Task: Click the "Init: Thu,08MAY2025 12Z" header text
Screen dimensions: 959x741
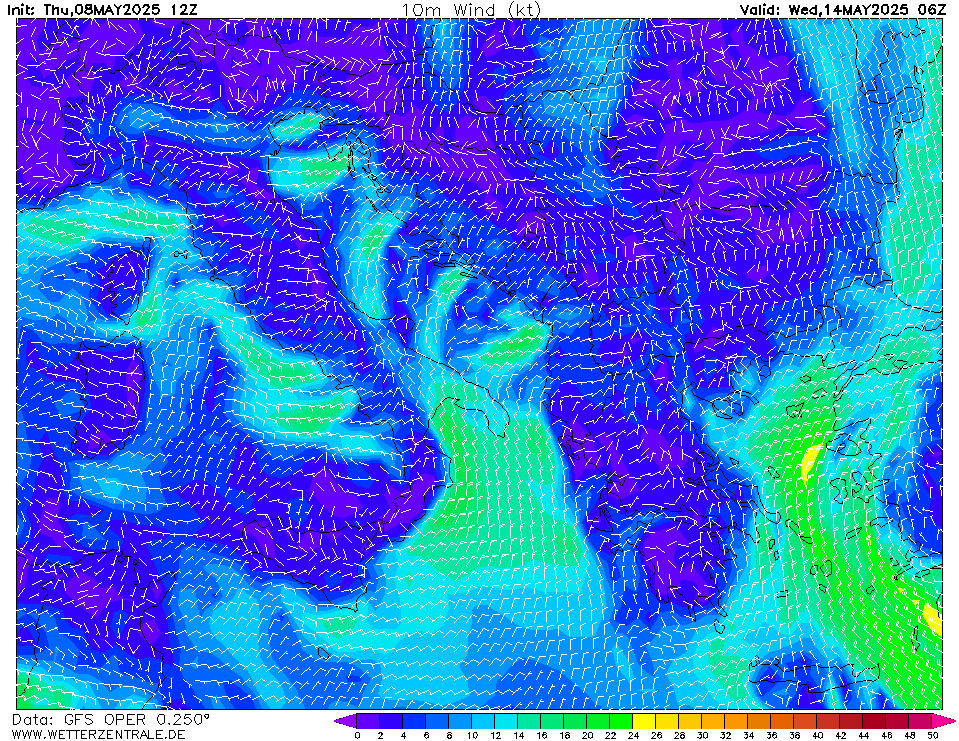Action: pos(102,9)
